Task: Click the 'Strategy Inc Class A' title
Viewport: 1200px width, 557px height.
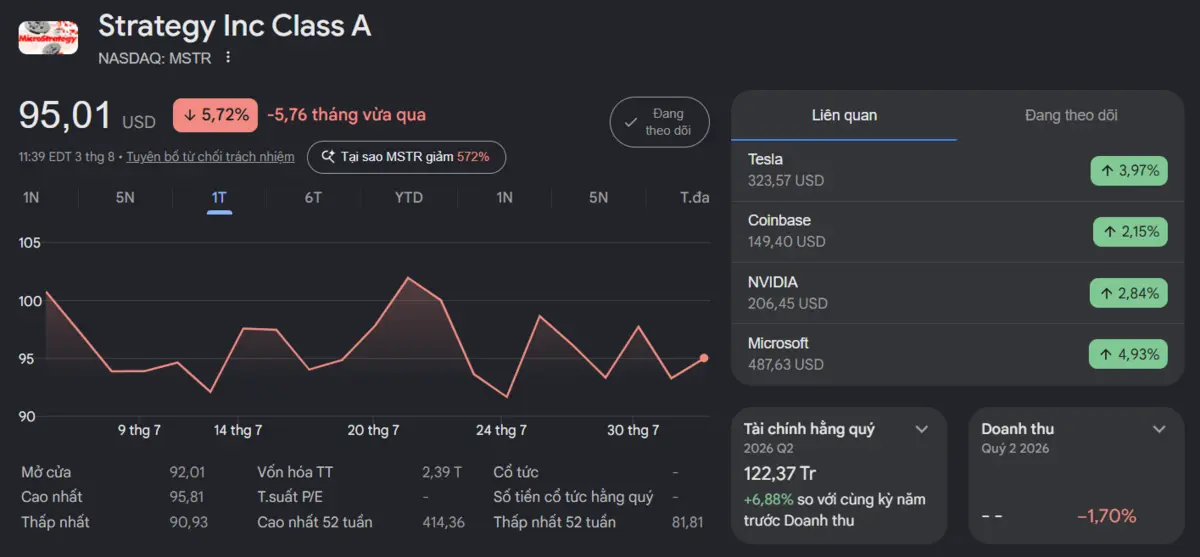Action: click(235, 26)
